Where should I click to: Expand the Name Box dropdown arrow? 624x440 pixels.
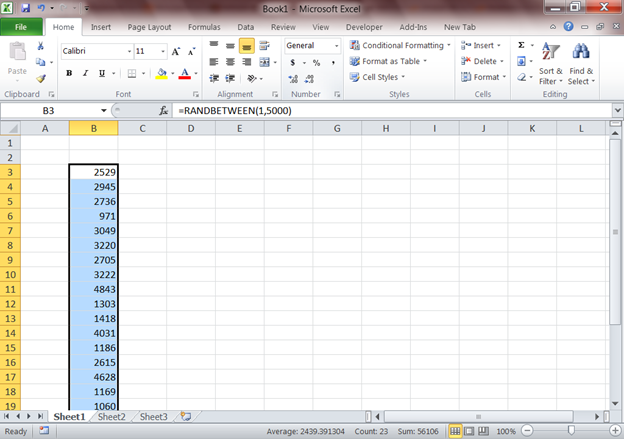(103, 111)
